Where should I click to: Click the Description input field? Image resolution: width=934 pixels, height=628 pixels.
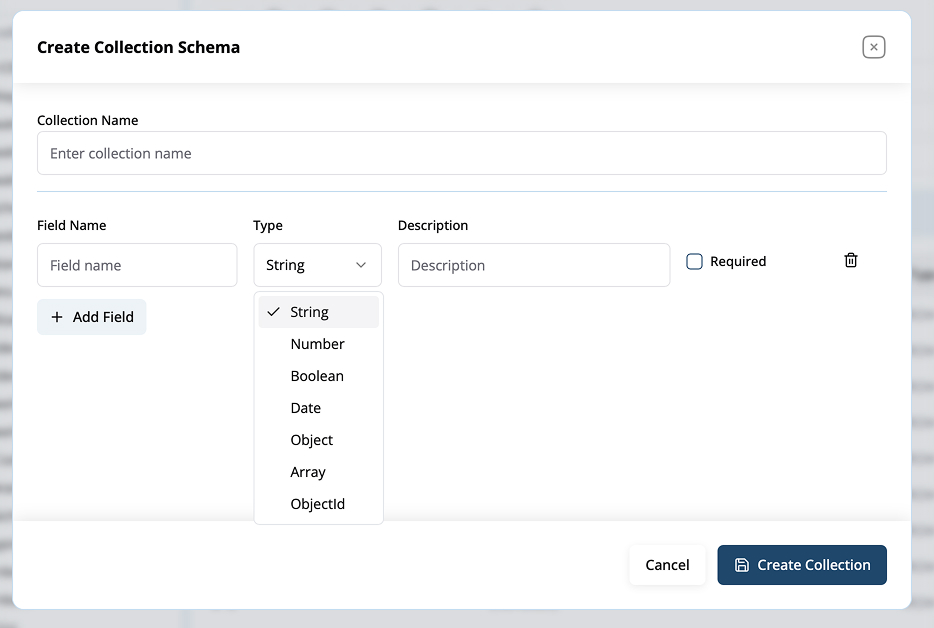tap(533, 266)
